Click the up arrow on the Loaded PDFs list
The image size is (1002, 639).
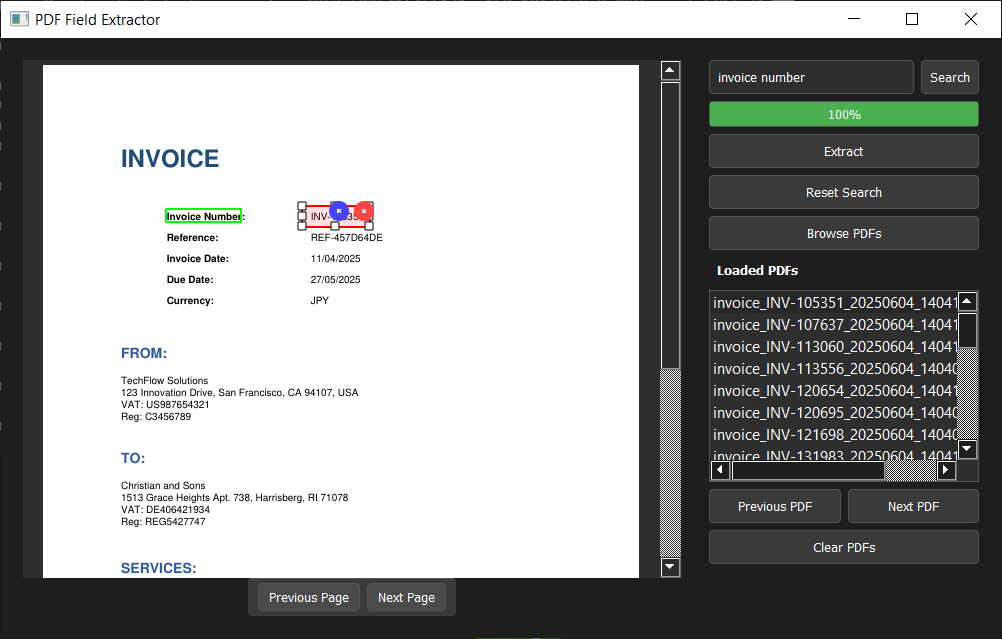(966, 300)
